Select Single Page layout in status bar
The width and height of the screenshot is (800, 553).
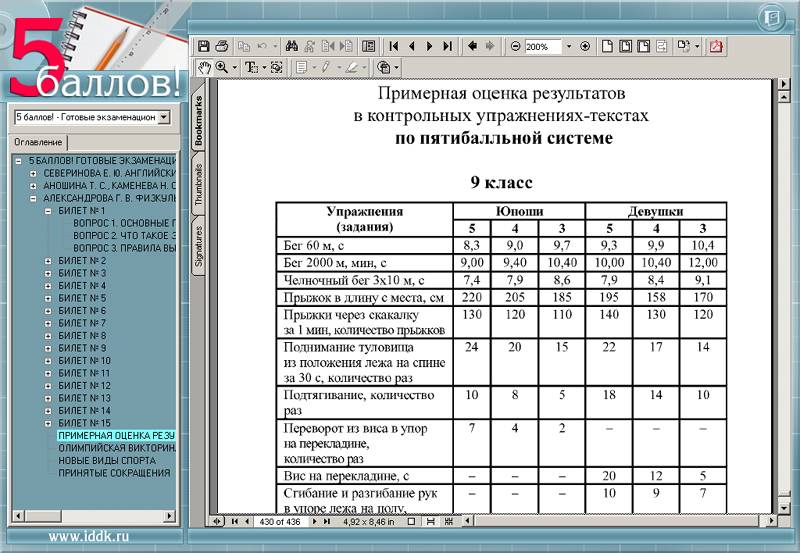tap(411, 521)
